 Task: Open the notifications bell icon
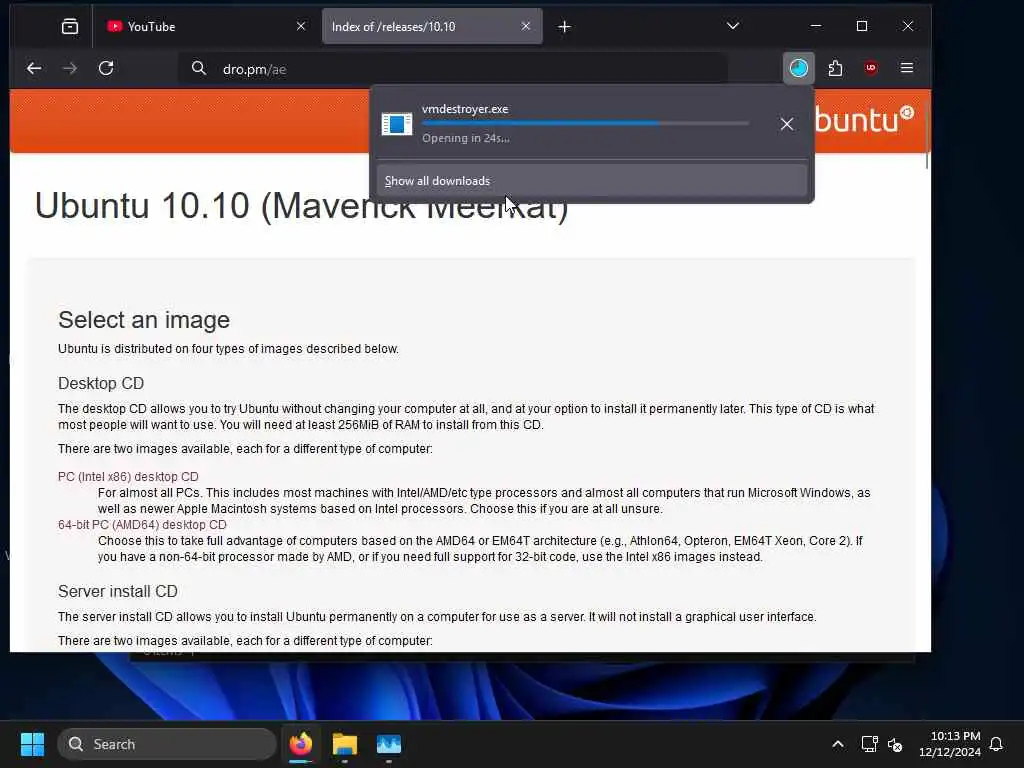pyautogui.click(x=997, y=744)
